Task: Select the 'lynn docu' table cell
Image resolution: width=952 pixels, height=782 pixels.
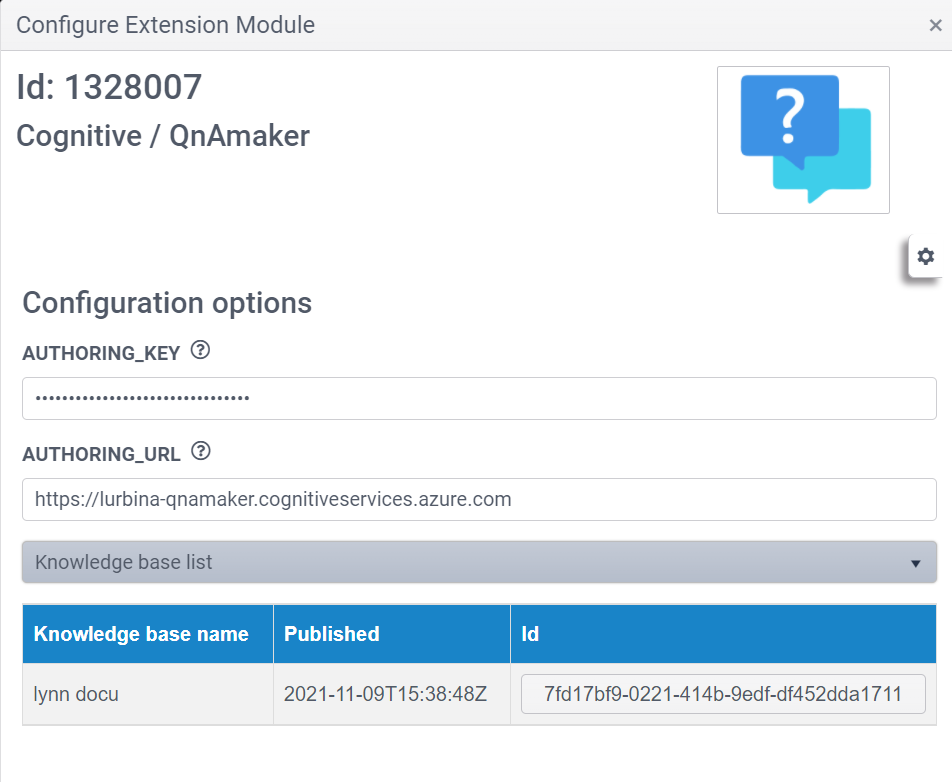Action: 148,694
